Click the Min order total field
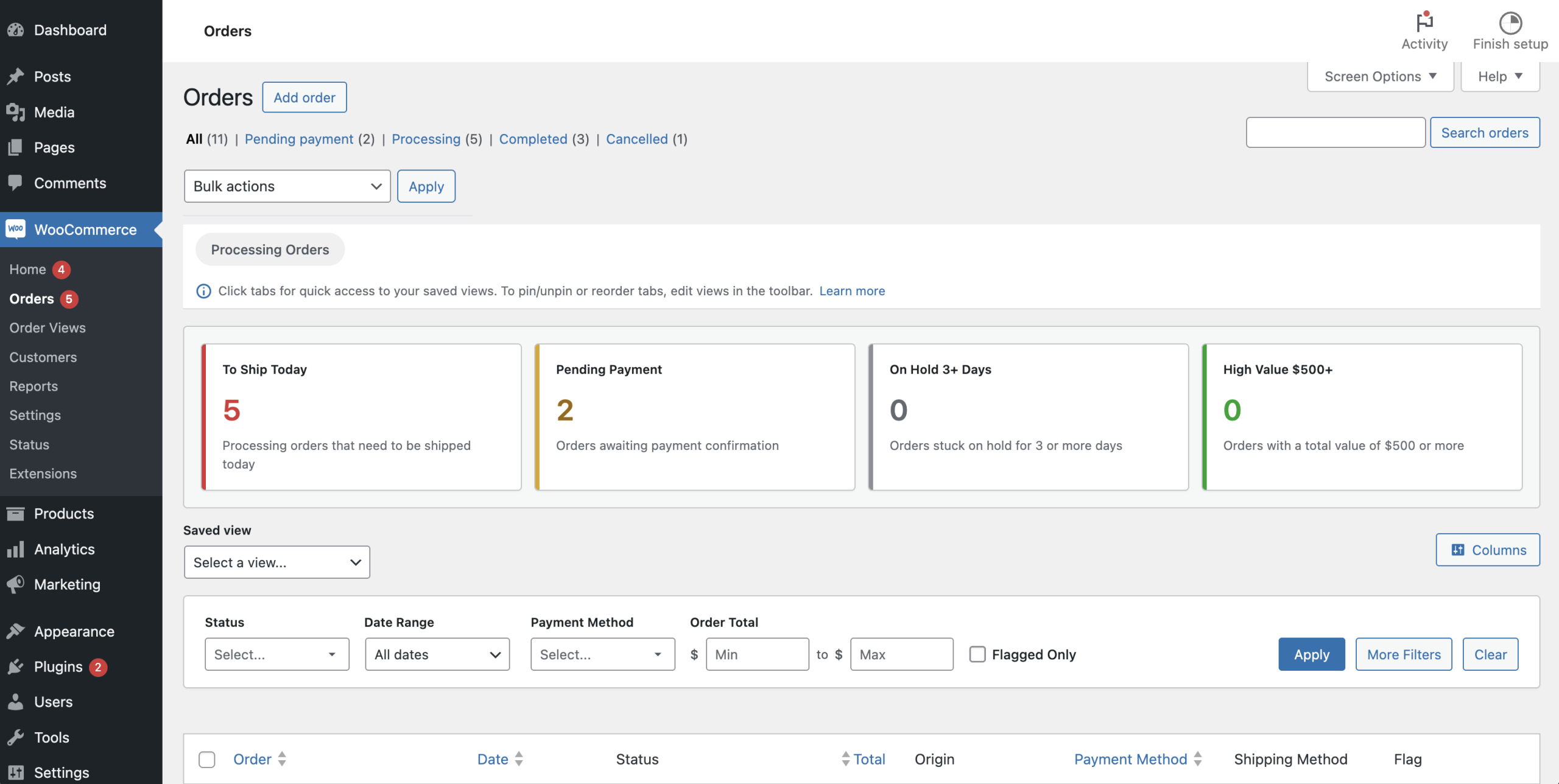 pos(757,654)
